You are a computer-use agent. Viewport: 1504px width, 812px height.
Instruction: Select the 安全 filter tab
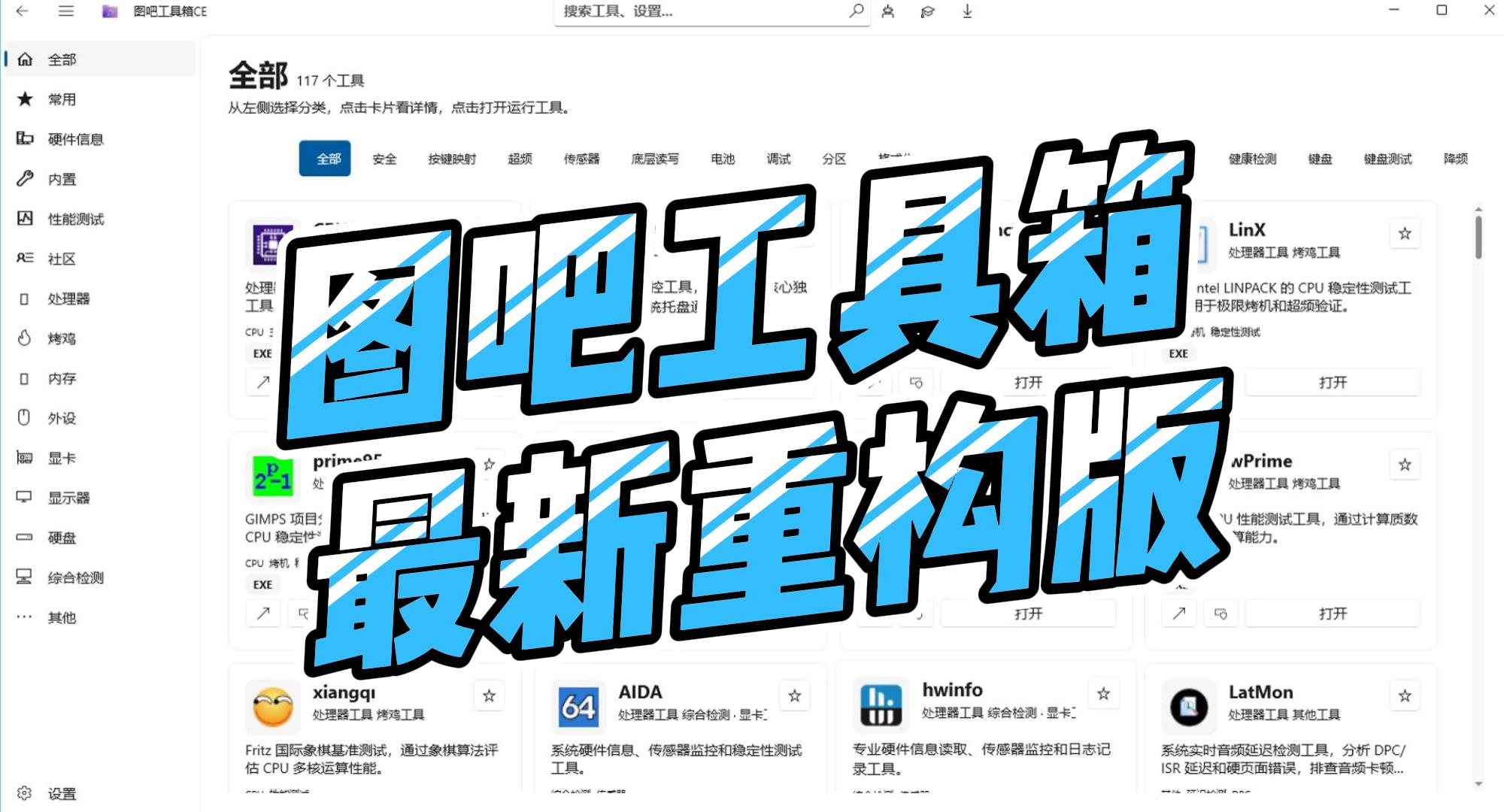pos(384,159)
